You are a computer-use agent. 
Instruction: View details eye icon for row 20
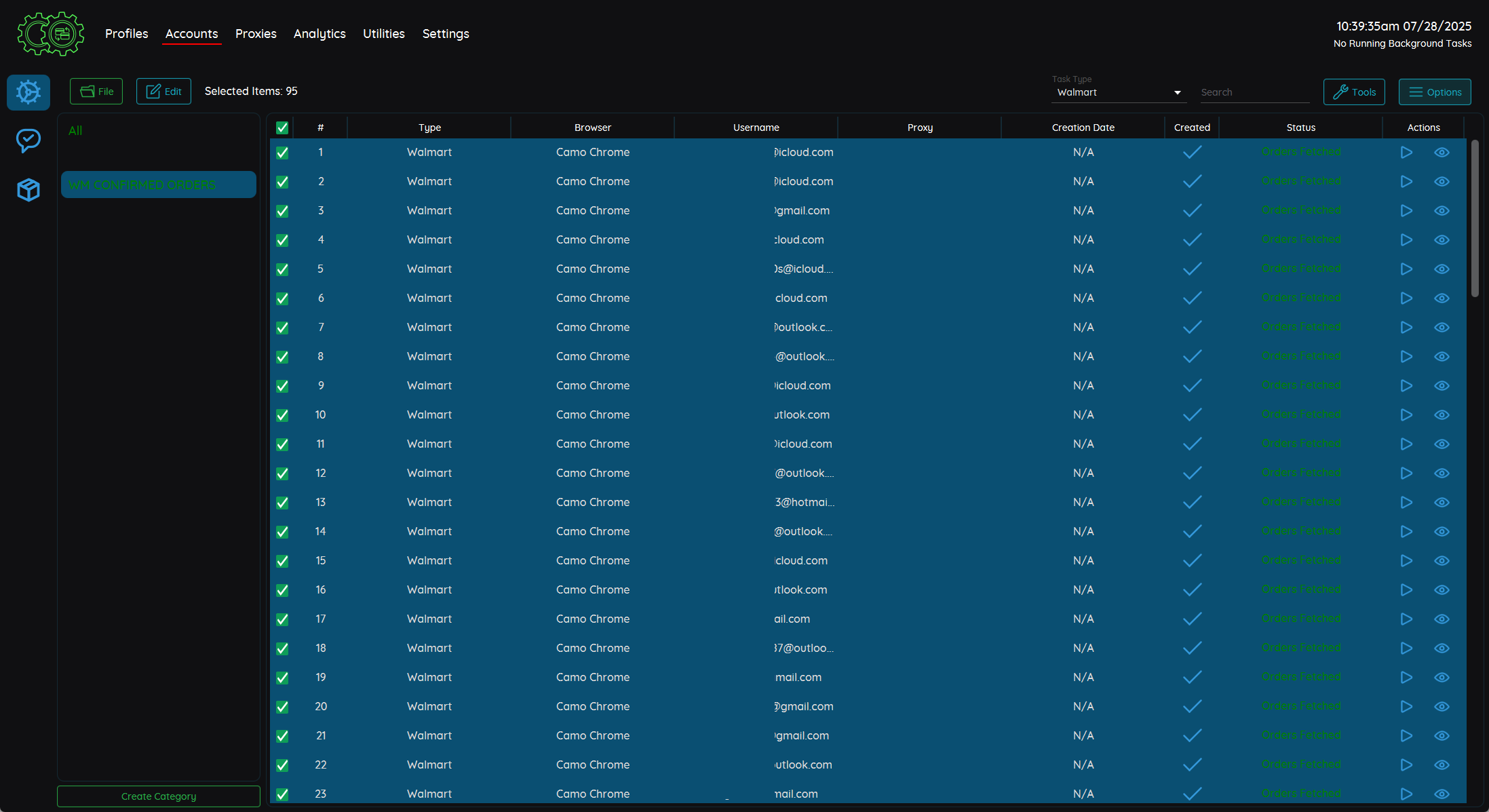1442,707
